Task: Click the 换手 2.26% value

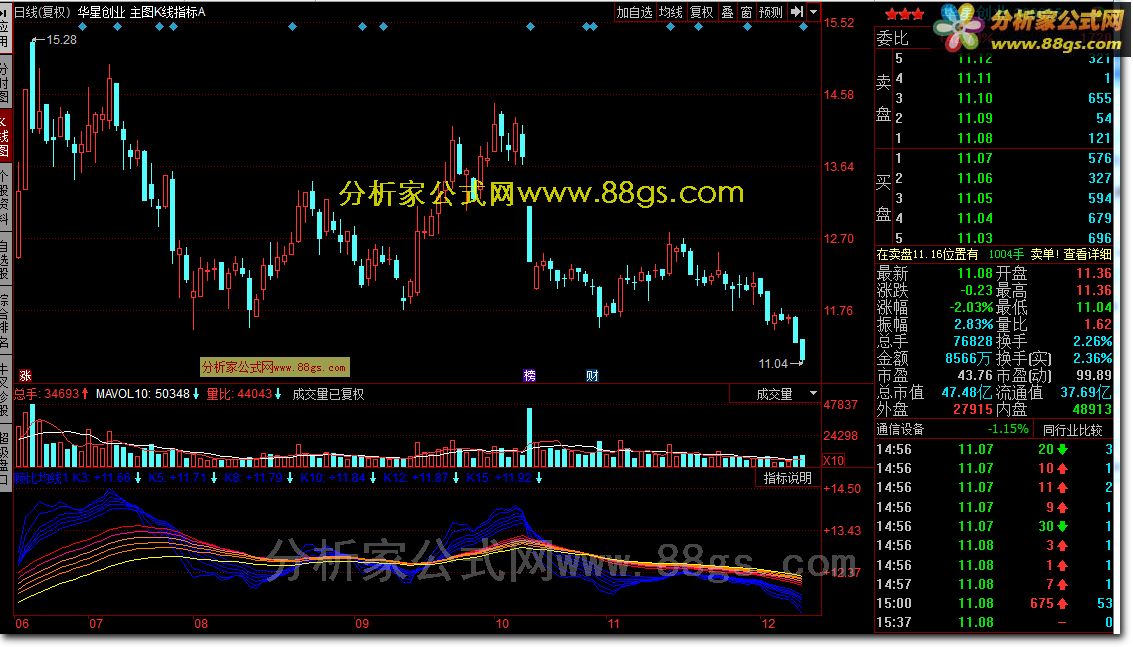Action: pyautogui.click(x=1092, y=341)
